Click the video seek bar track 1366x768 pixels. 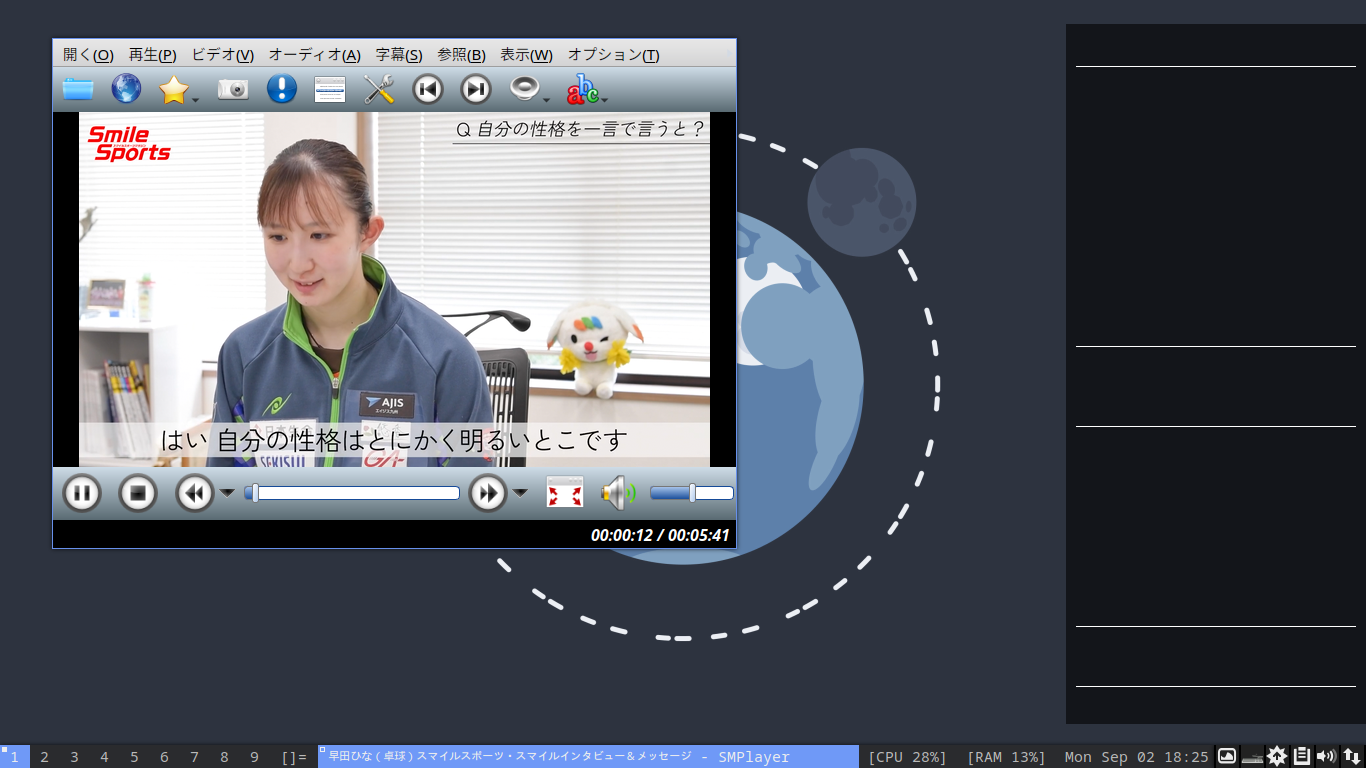point(352,493)
